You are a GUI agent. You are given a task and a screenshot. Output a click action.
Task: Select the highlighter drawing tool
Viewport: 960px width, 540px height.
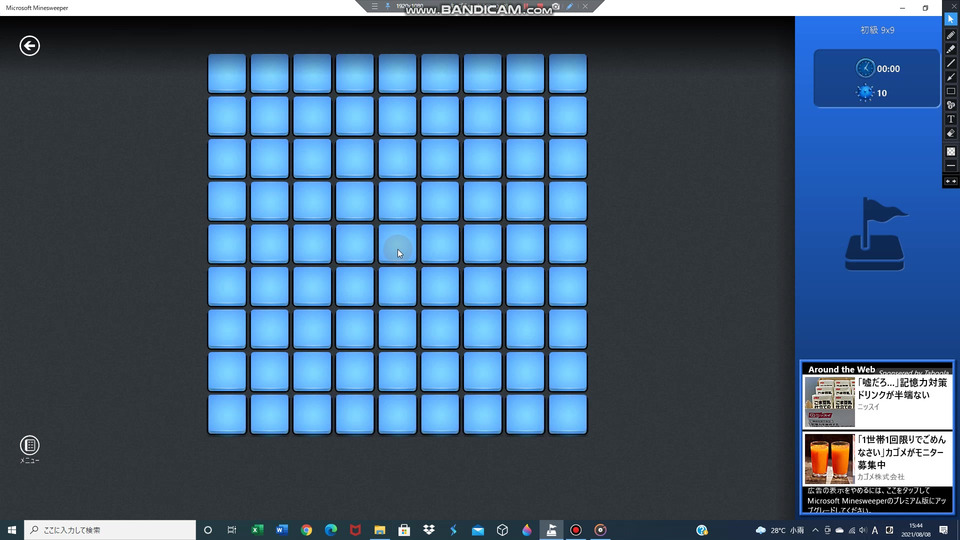(951, 49)
